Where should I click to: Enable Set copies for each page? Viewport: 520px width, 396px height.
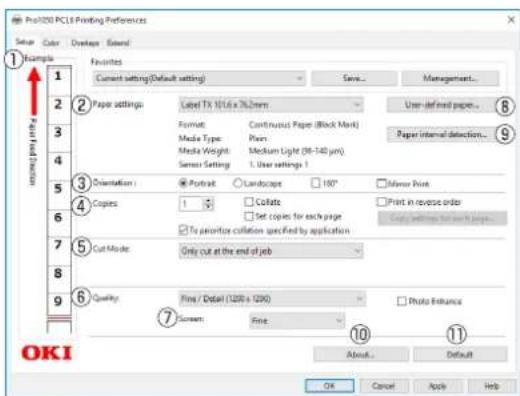(249, 216)
